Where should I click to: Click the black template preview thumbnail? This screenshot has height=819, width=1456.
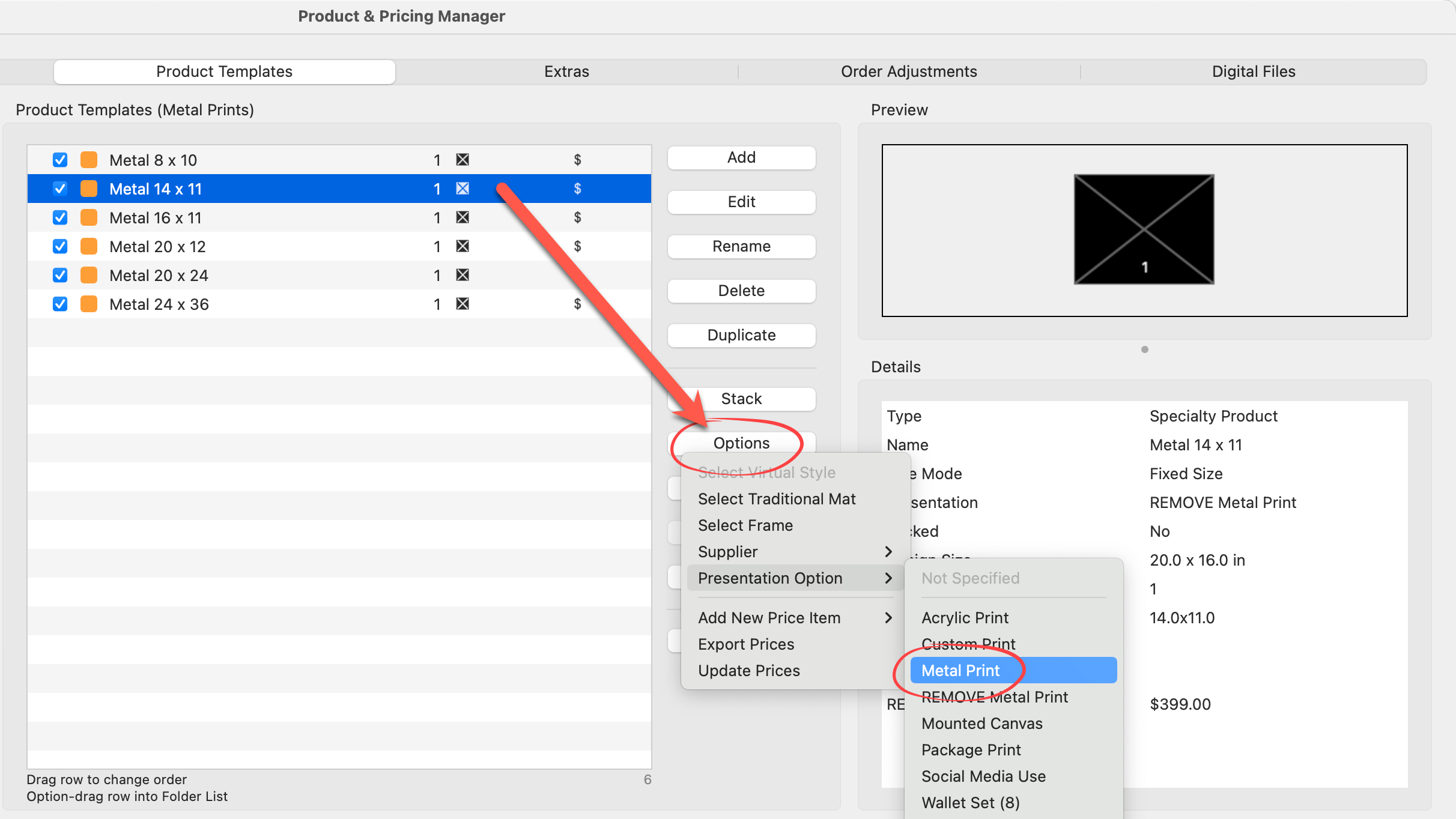(x=1144, y=229)
